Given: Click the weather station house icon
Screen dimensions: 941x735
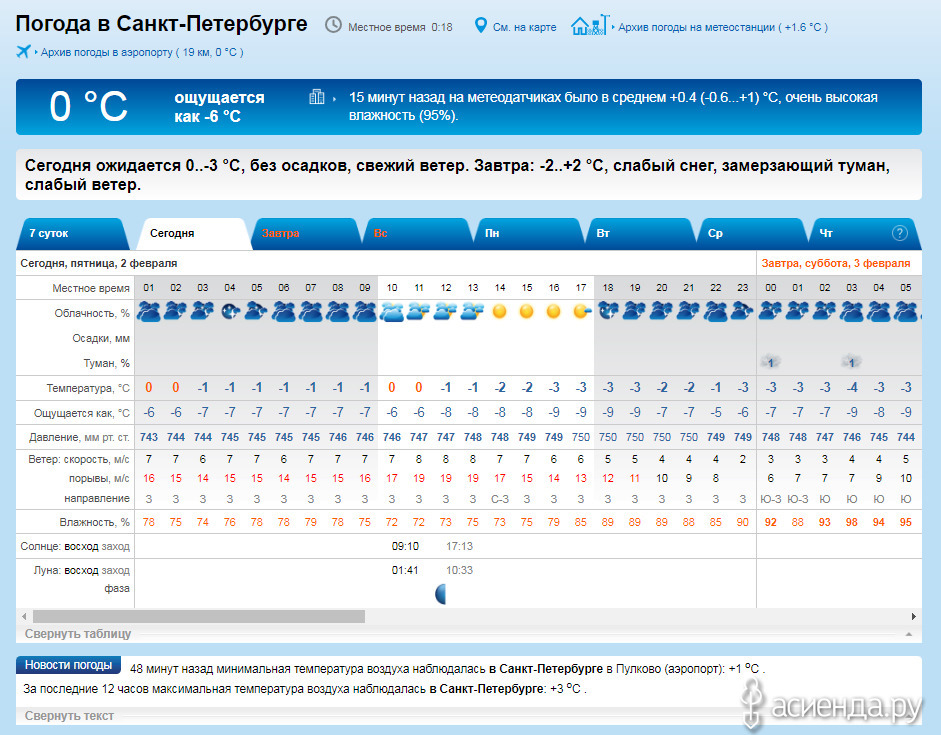Looking at the screenshot, I should click(590, 25).
